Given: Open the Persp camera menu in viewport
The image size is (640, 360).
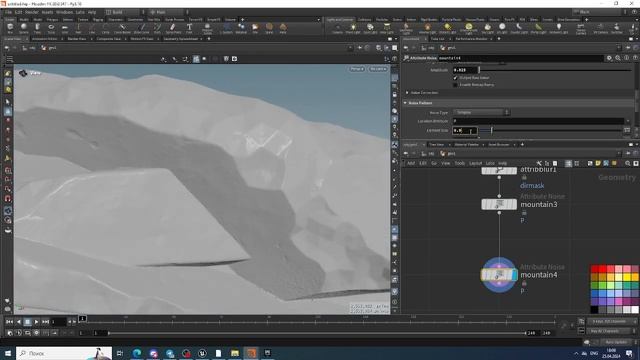Looking at the screenshot, I should 357,69.
